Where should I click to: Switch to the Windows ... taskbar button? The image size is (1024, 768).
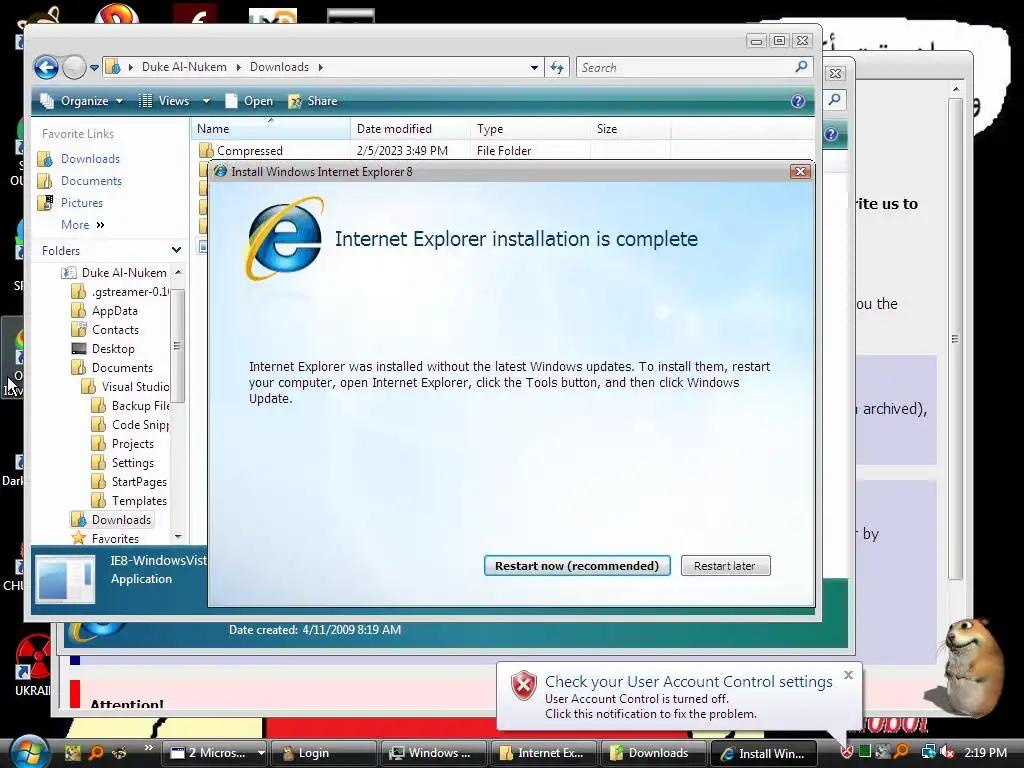click(432, 753)
